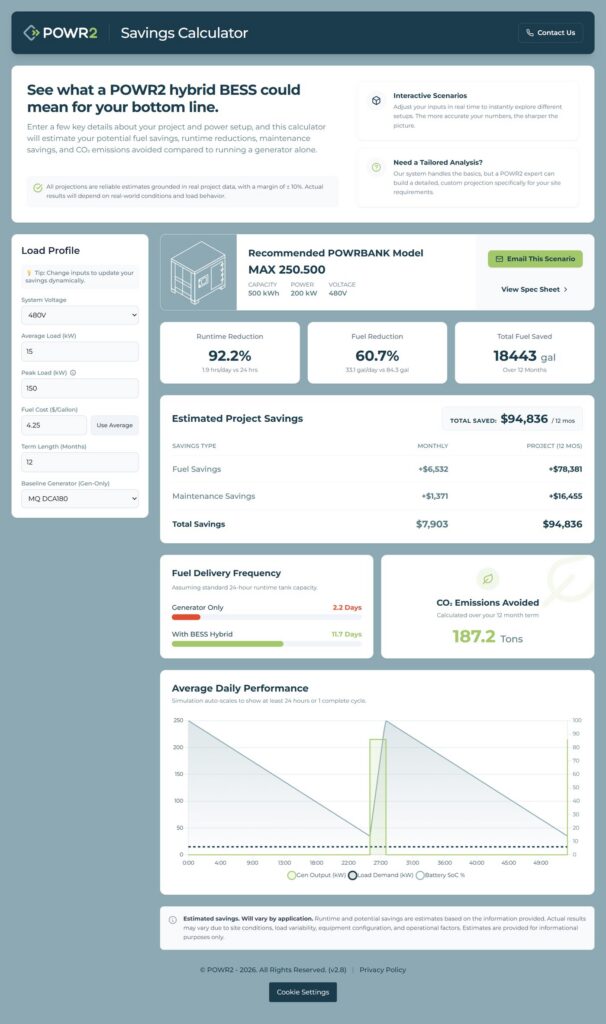Click the green checkmark icon beside projections note
Screen dimensions: 606x1024
point(38,187)
